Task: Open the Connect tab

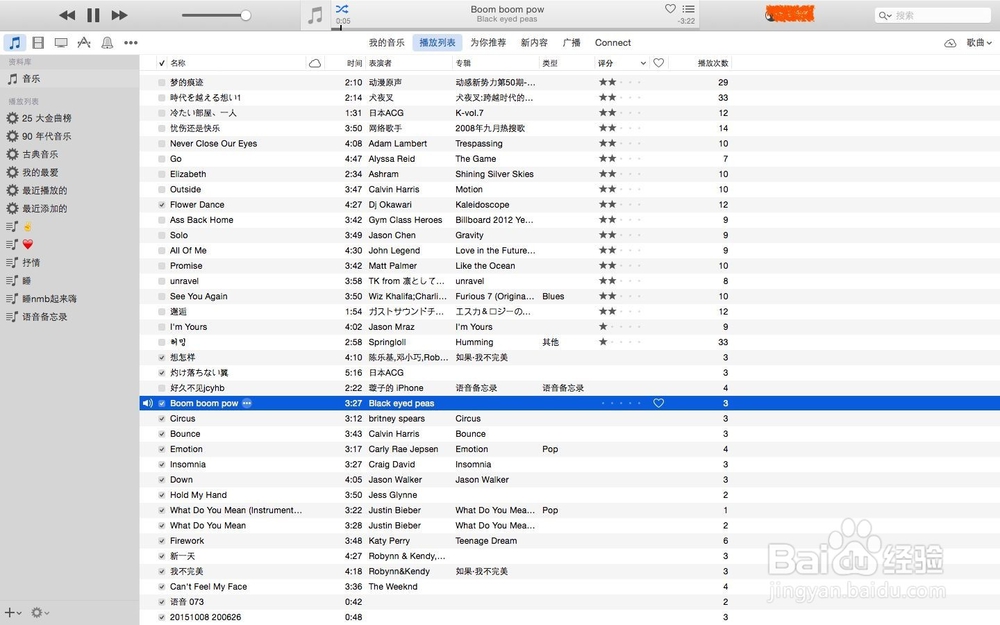Action: 613,43
